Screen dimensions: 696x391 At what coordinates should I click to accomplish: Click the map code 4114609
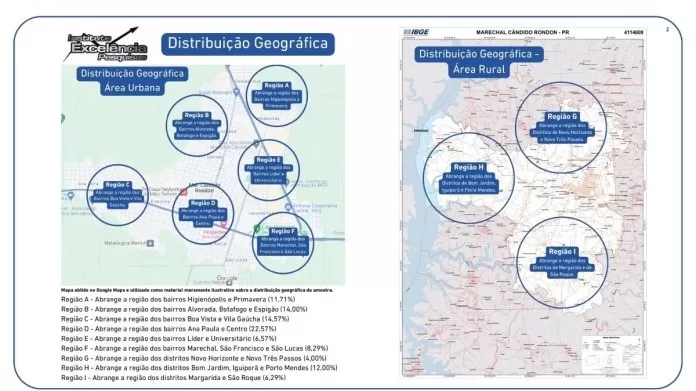coord(634,32)
